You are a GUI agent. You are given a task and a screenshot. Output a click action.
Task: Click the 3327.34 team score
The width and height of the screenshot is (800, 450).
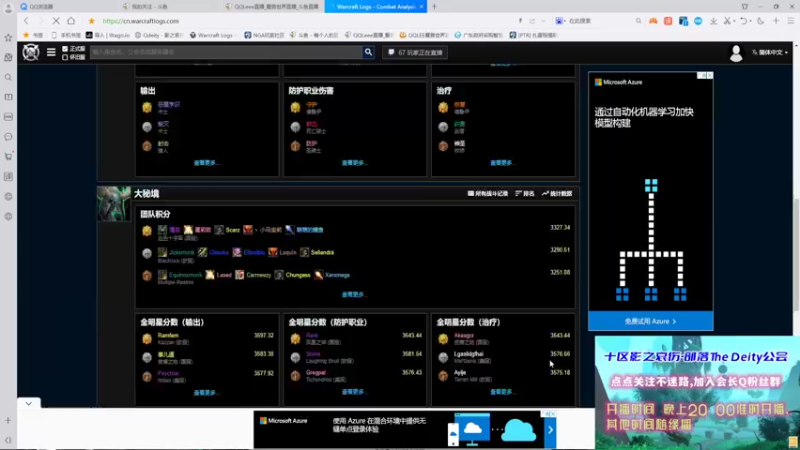(x=560, y=228)
